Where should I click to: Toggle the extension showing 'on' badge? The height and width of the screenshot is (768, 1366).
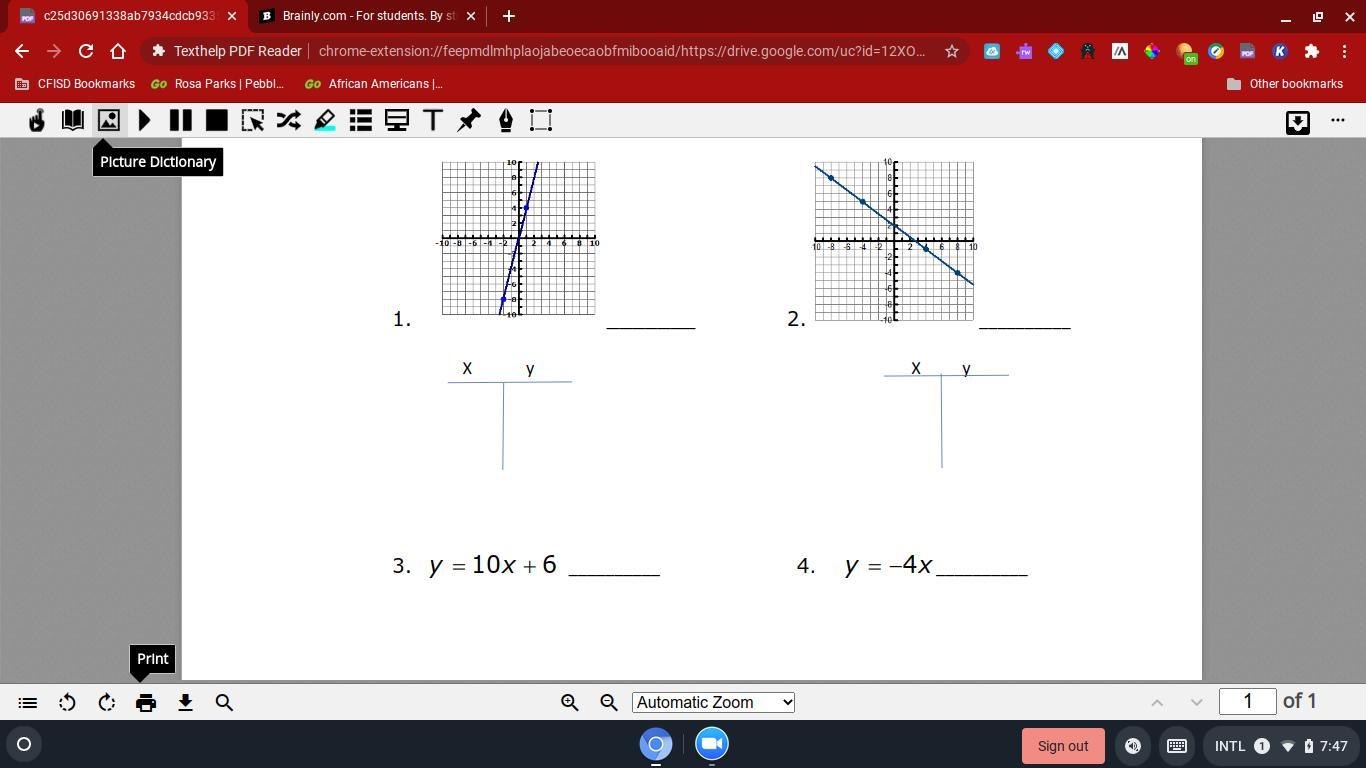1186,53
